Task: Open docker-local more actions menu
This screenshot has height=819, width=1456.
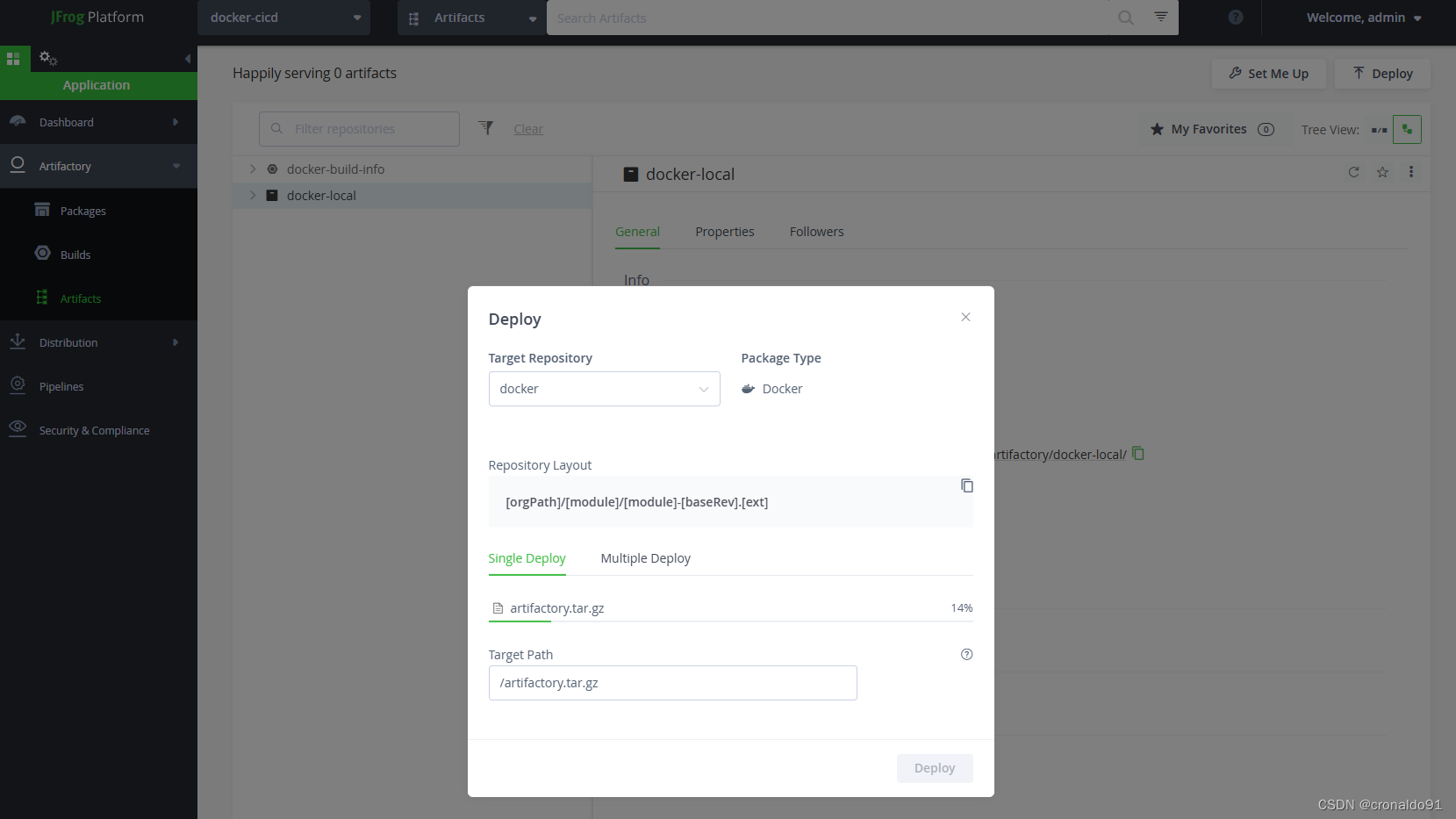Action: point(1411,172)
